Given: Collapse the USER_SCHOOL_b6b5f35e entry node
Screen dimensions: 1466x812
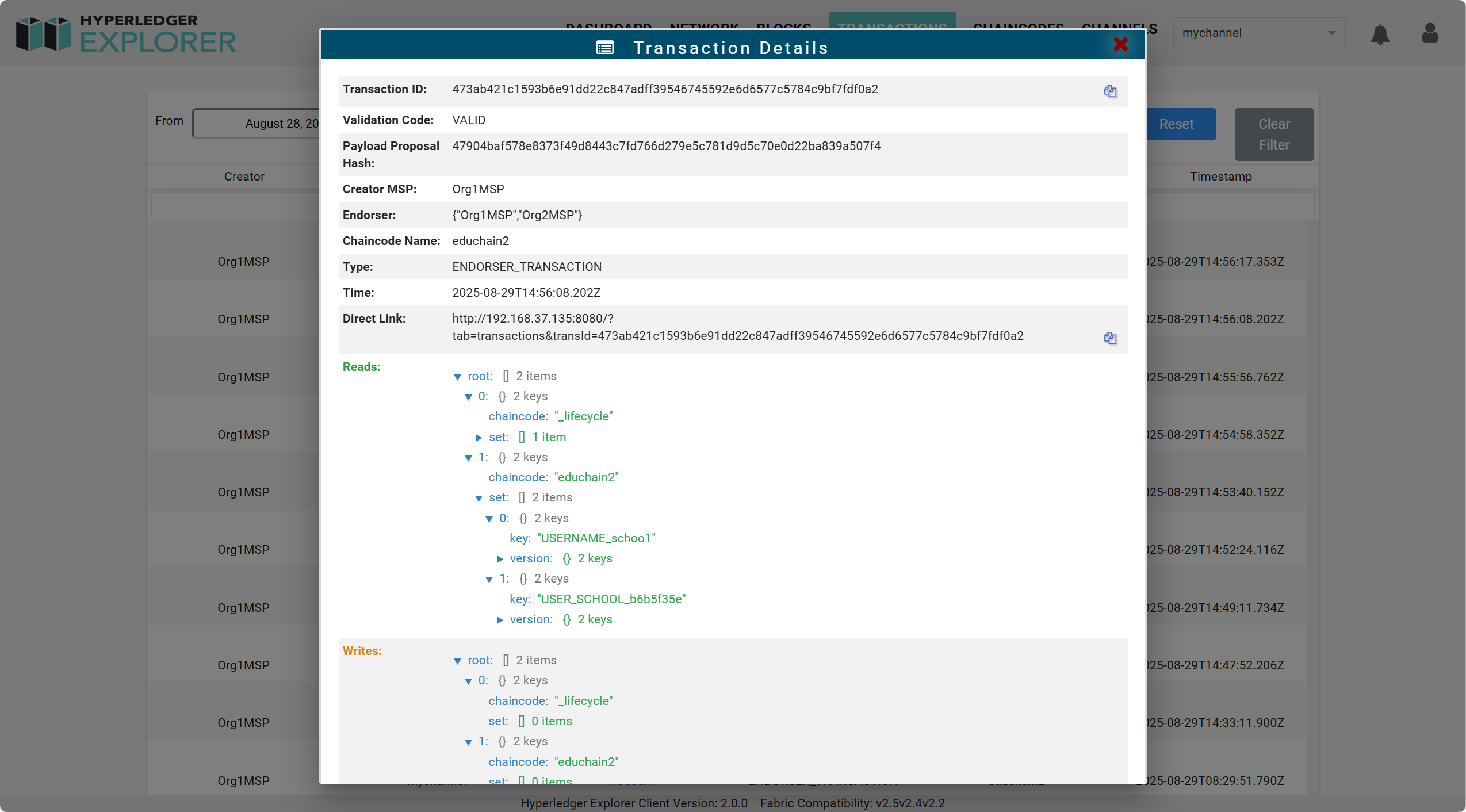Looking at the screenshot, I should click(489, 579).
